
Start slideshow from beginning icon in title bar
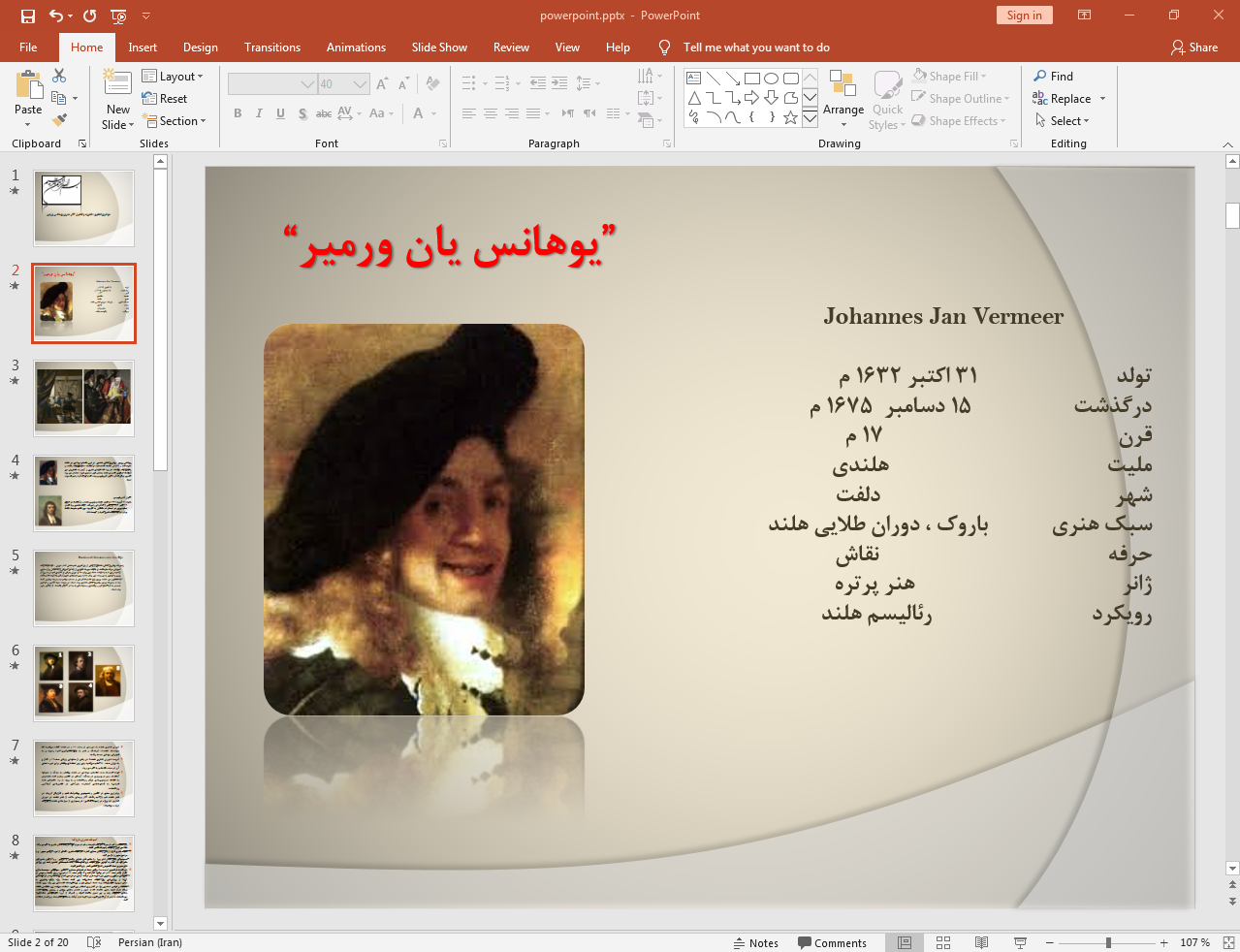tap(118, 16)
